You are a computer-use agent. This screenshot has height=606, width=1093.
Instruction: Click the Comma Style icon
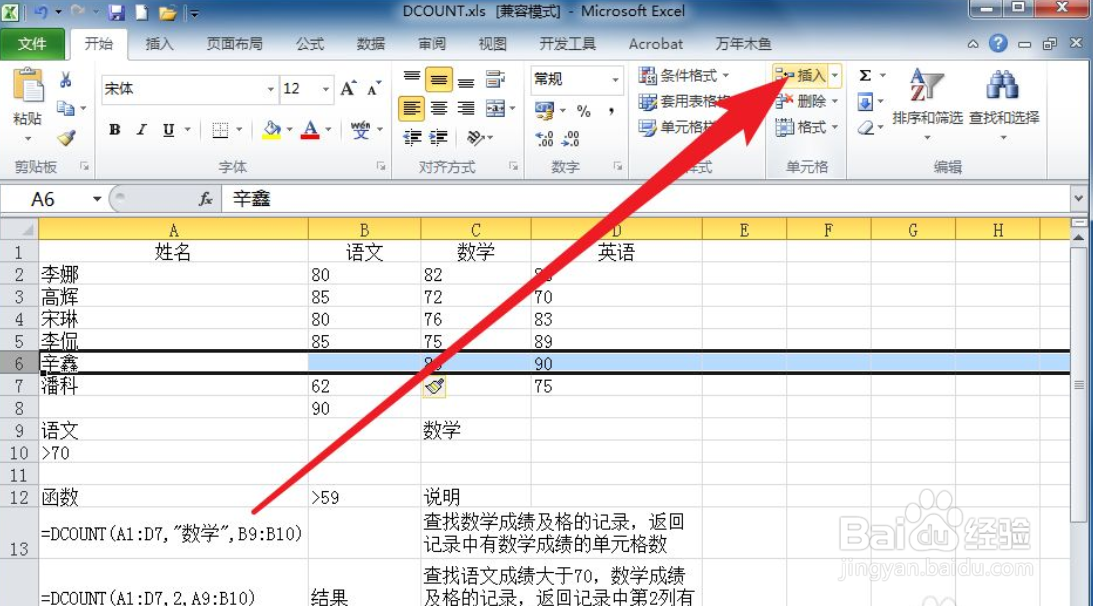click(611, 111)
